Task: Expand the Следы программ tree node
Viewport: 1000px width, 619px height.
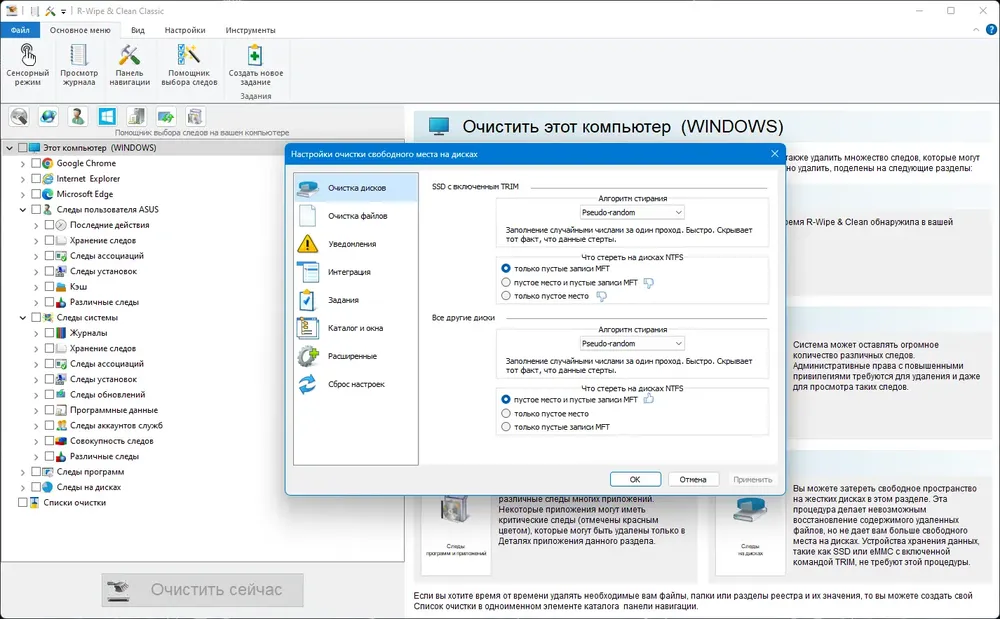Action: [x=23, y=472]
